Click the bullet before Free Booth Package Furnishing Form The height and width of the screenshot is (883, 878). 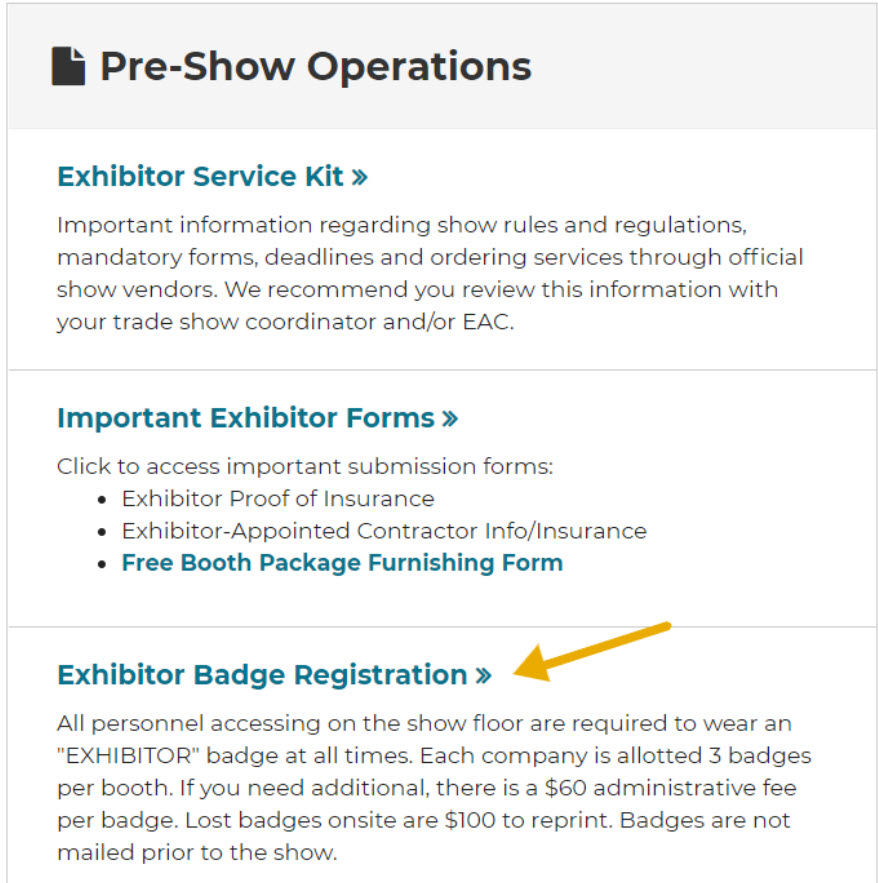pyautogui.click(x=102, y=563)
